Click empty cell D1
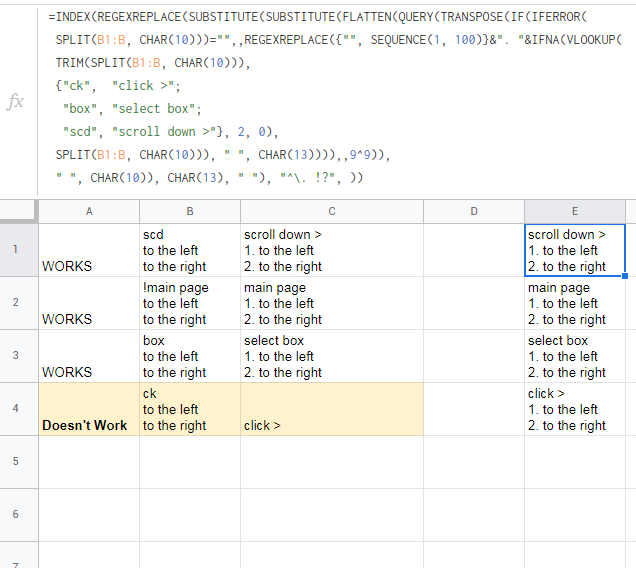 474,250
